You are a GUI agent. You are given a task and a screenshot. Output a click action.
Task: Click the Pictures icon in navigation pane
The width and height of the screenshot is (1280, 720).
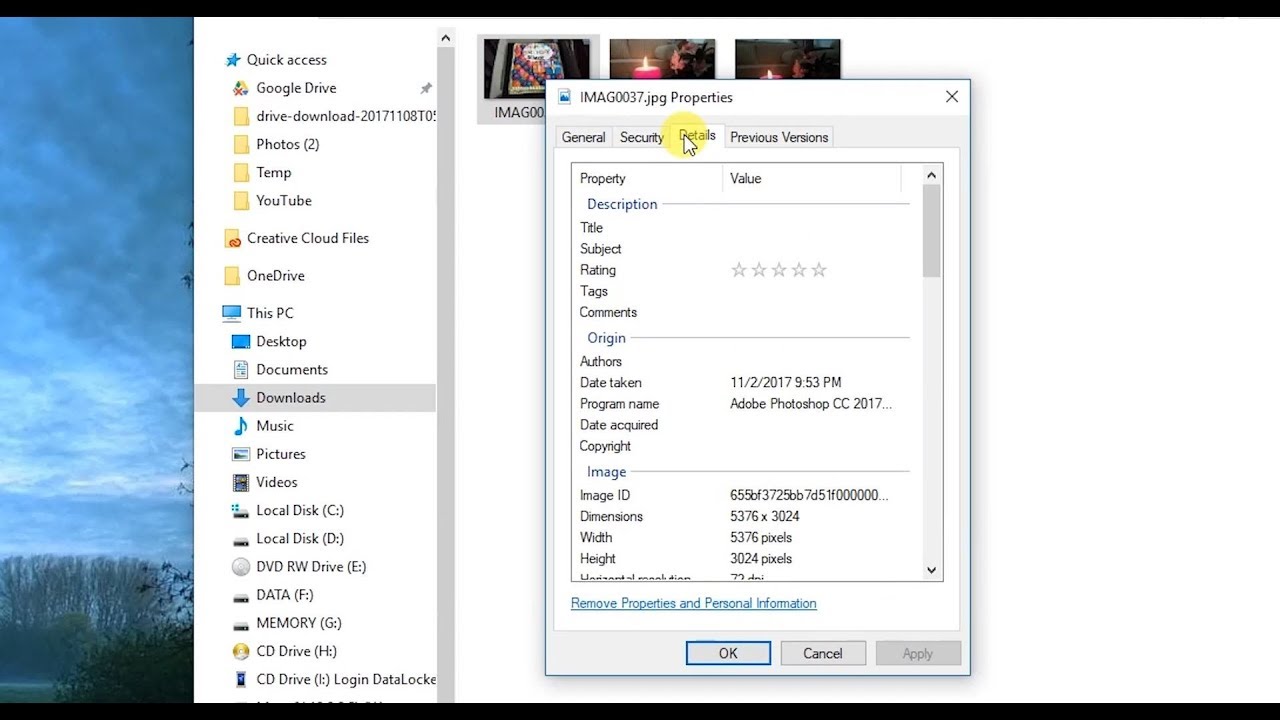(241, 453)
